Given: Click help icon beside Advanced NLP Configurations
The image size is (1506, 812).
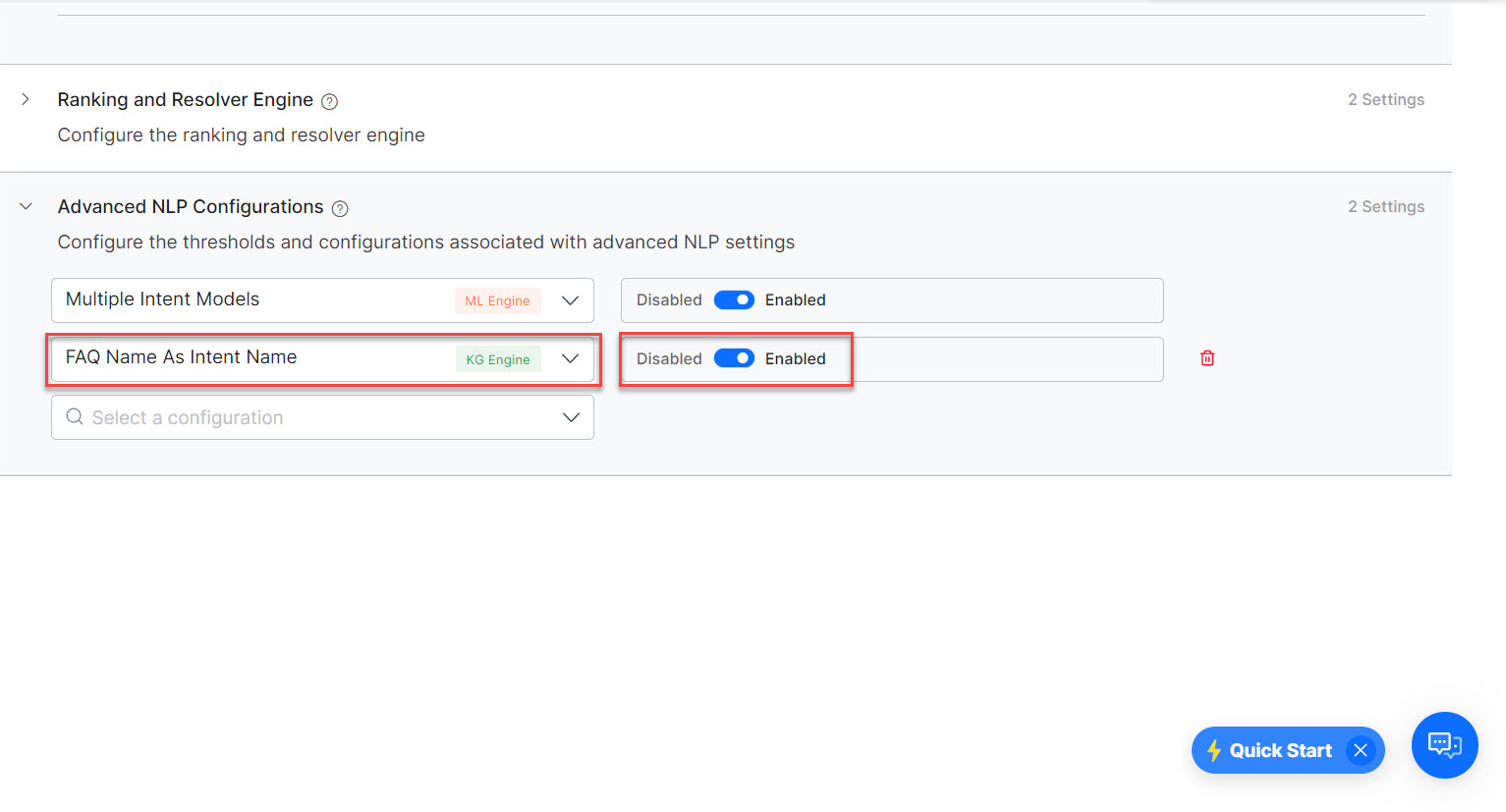Looking at the screenshot, I should click(340, 208).
